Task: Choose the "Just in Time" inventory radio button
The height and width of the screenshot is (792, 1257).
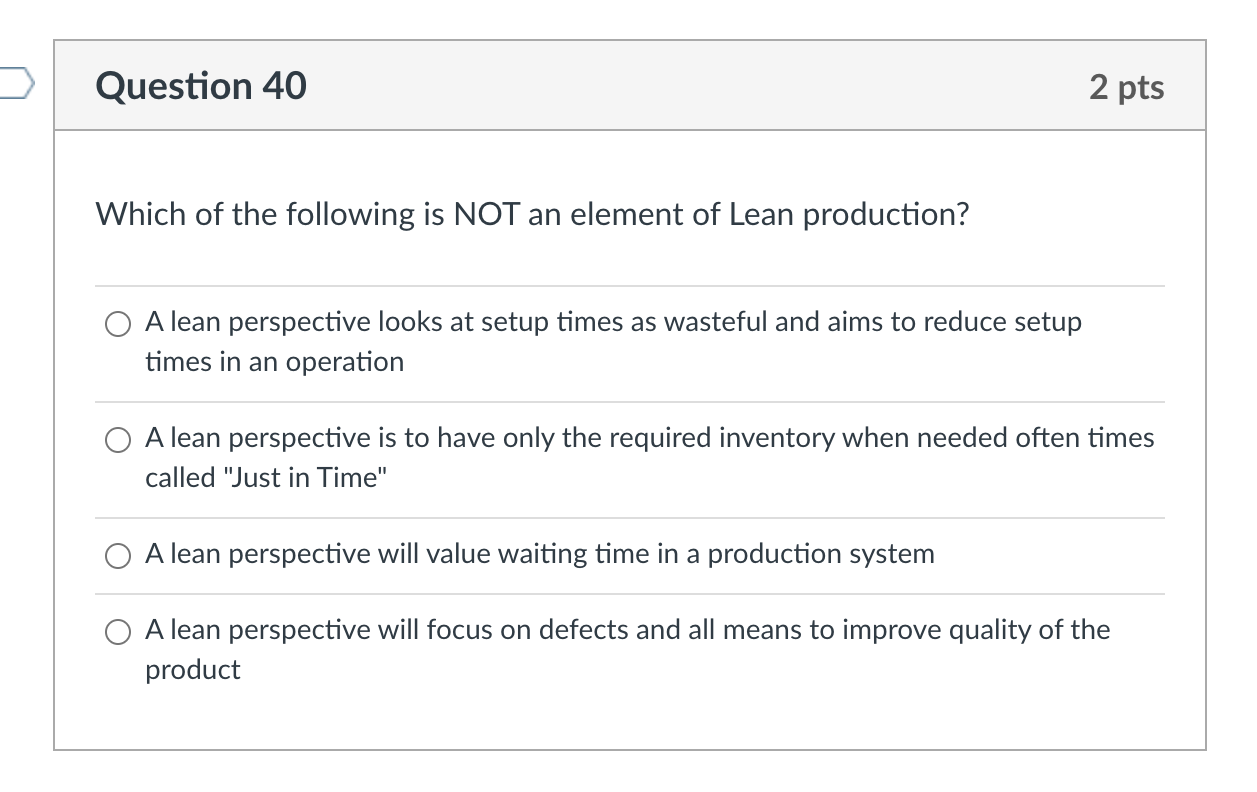Action: [118, 439]
